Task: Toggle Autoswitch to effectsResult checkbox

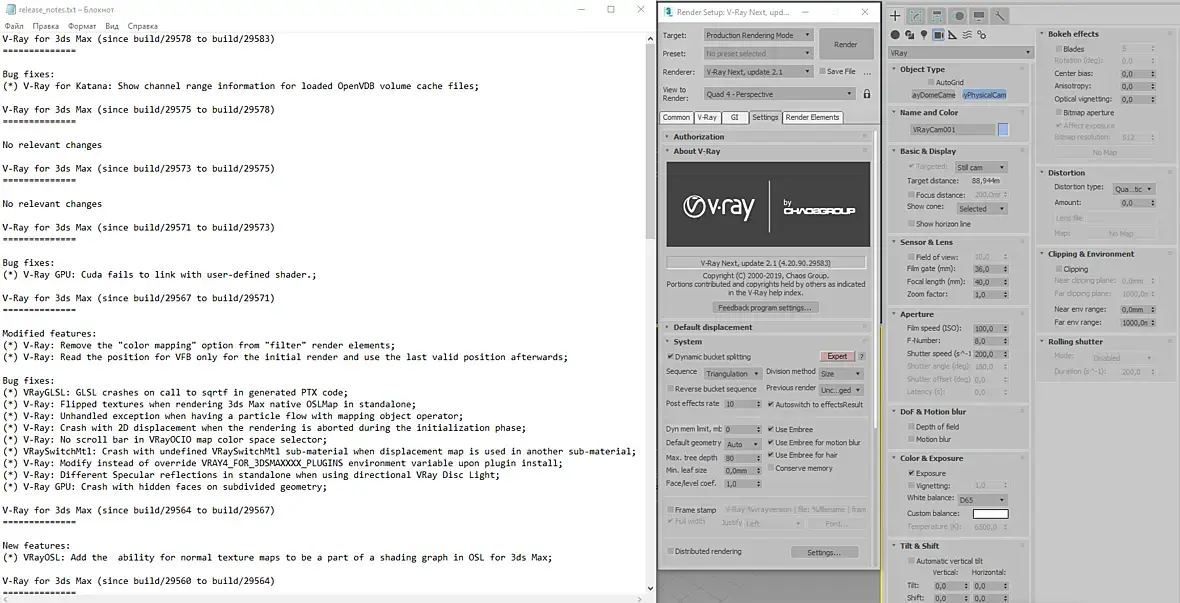Action: [x=770, y=404]
